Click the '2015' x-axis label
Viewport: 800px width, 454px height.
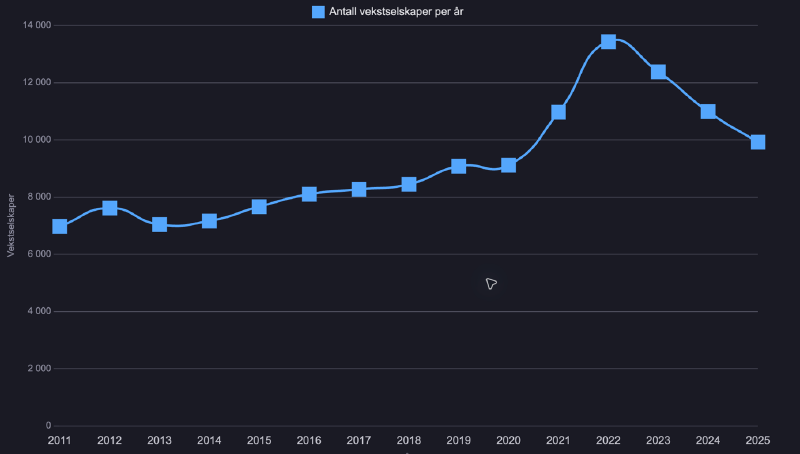259,440
